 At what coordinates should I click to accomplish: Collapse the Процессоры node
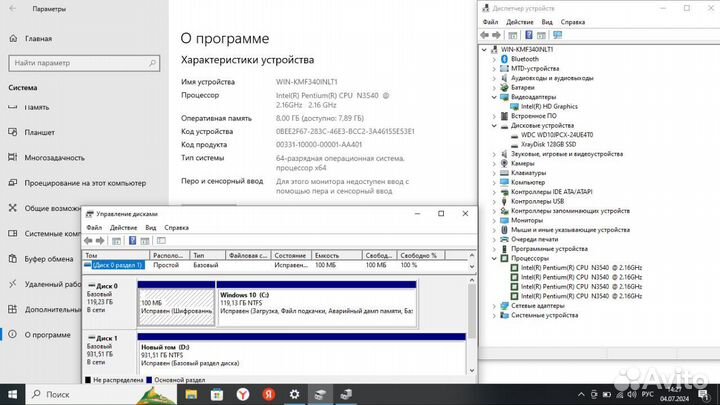coord(494,259)
